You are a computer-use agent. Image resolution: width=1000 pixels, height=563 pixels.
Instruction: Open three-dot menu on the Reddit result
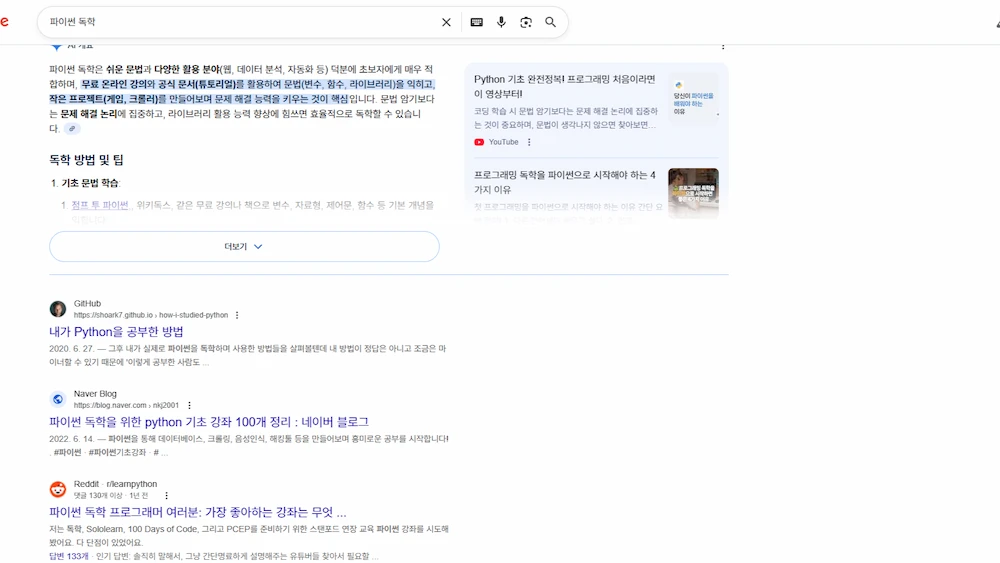tap(166, 495)
